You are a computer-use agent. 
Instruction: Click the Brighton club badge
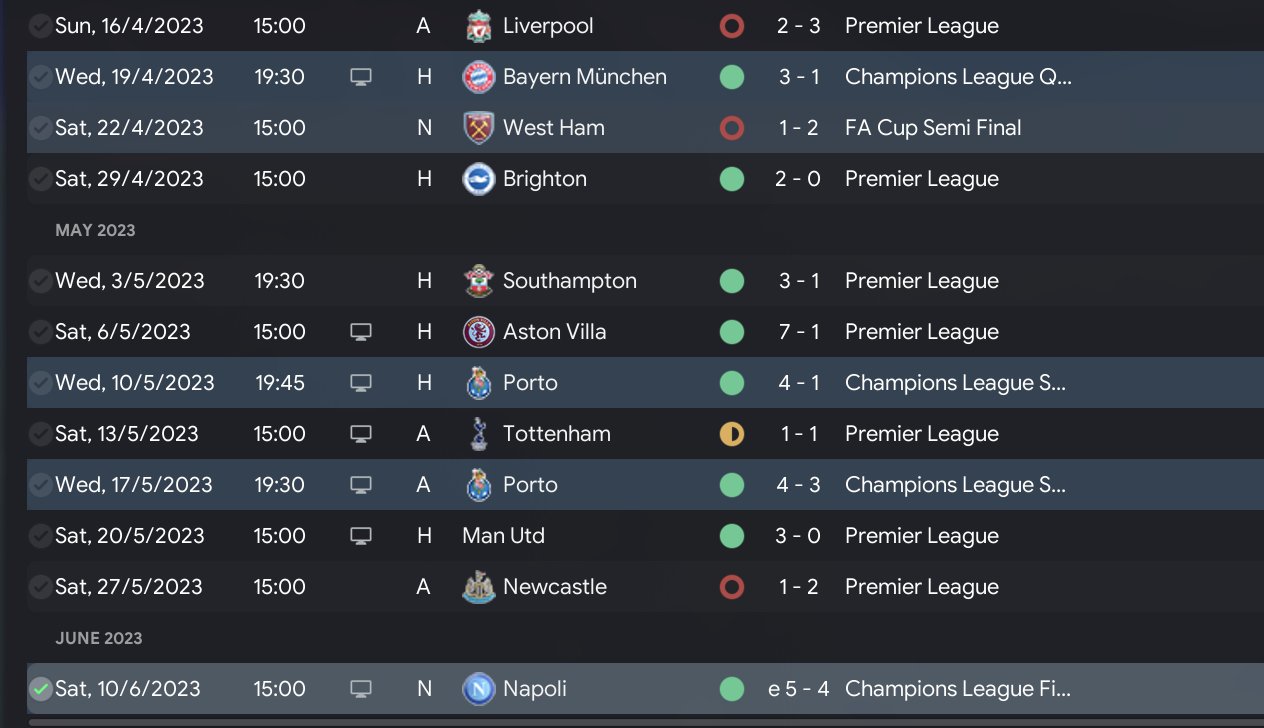(479, 179)
